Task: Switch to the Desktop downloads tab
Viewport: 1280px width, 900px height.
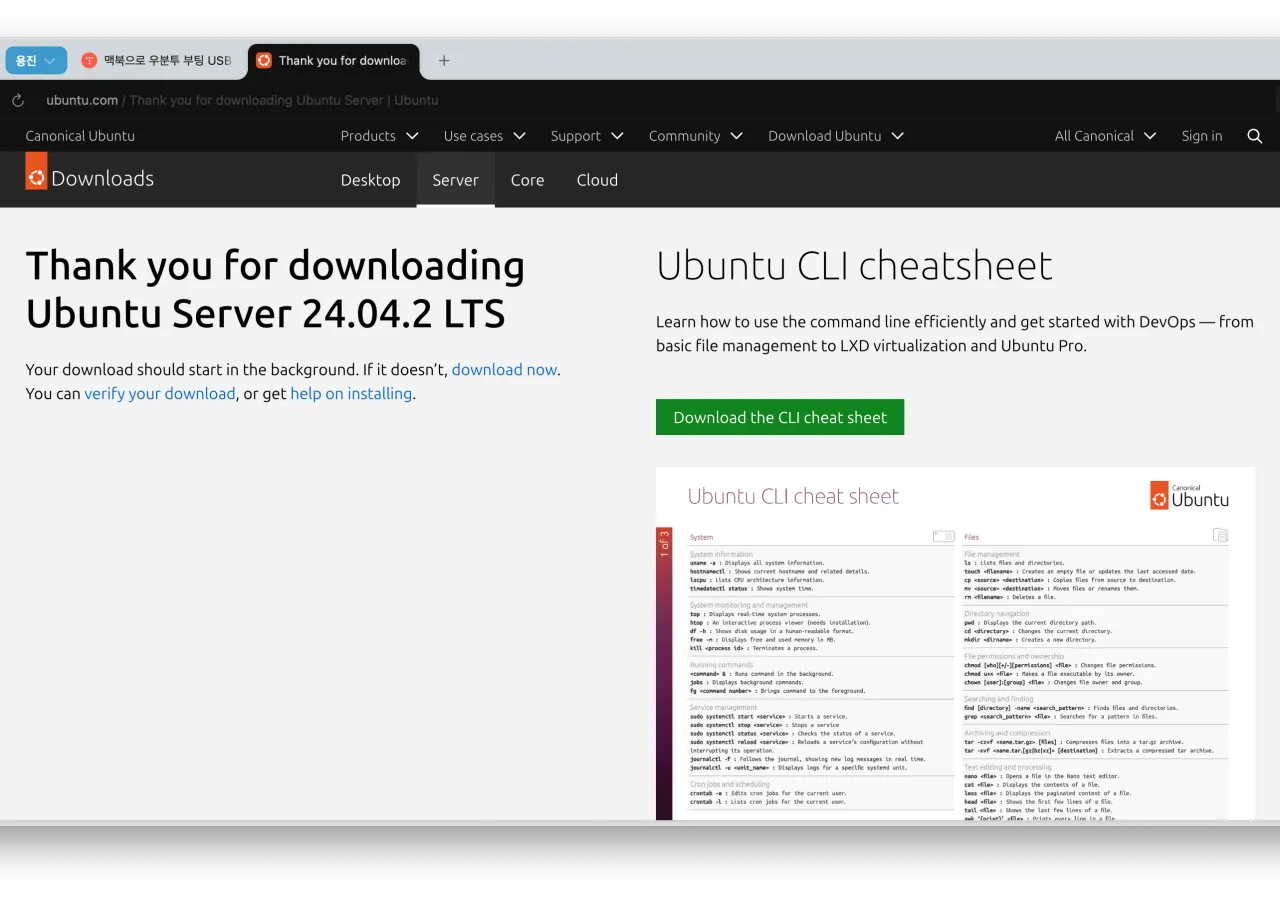Action: (x=370, y=180)
